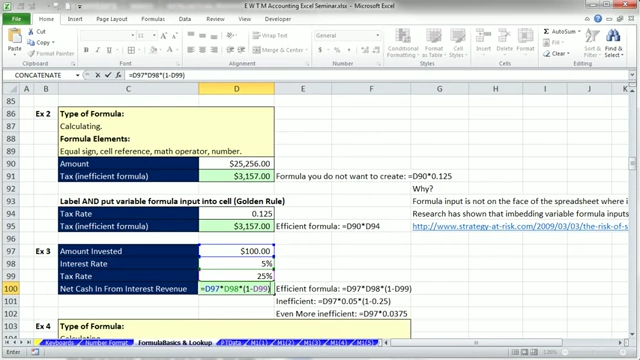This screenshot has width=640, height=360.
Task: Select column D header
Action: pyautogui.click(x=236, y=89)
